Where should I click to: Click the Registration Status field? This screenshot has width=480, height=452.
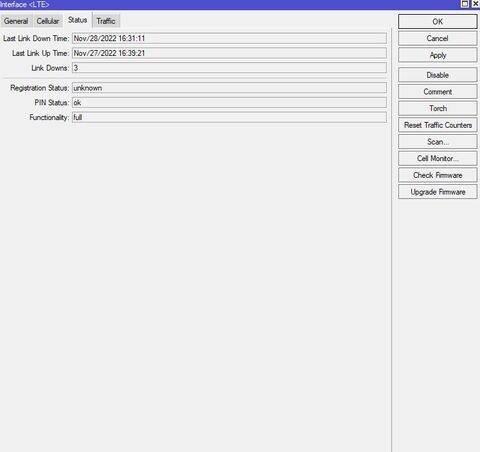pos(229,88)
